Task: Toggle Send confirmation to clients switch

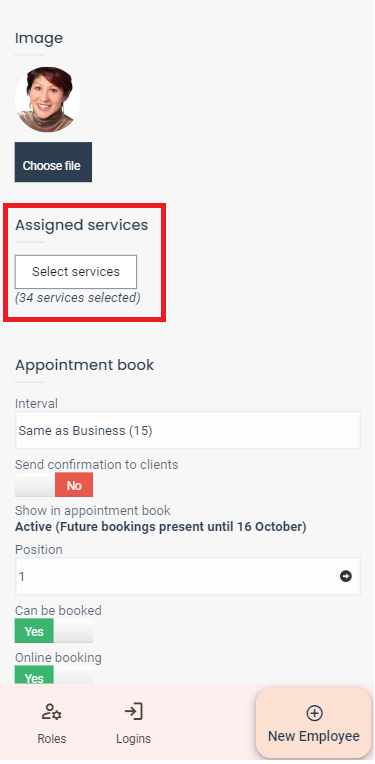Action: pyautogui.click(x=54, y=485)
